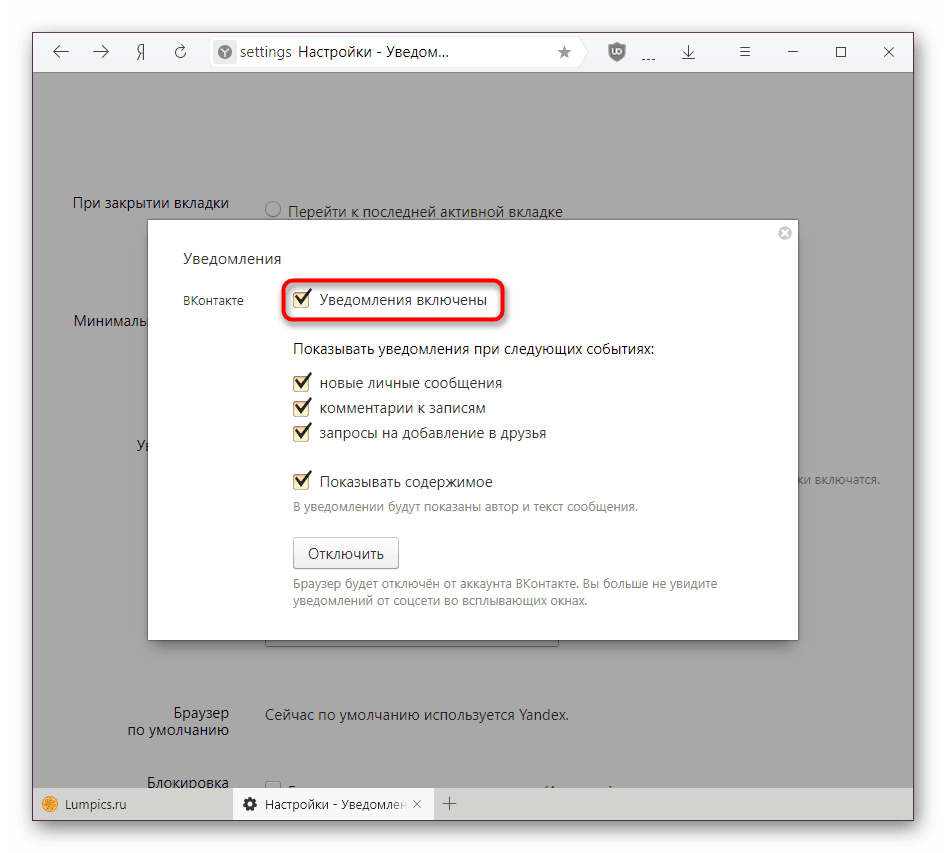Toggle запросы на добавление в друзья checkbox

(302, 432)
